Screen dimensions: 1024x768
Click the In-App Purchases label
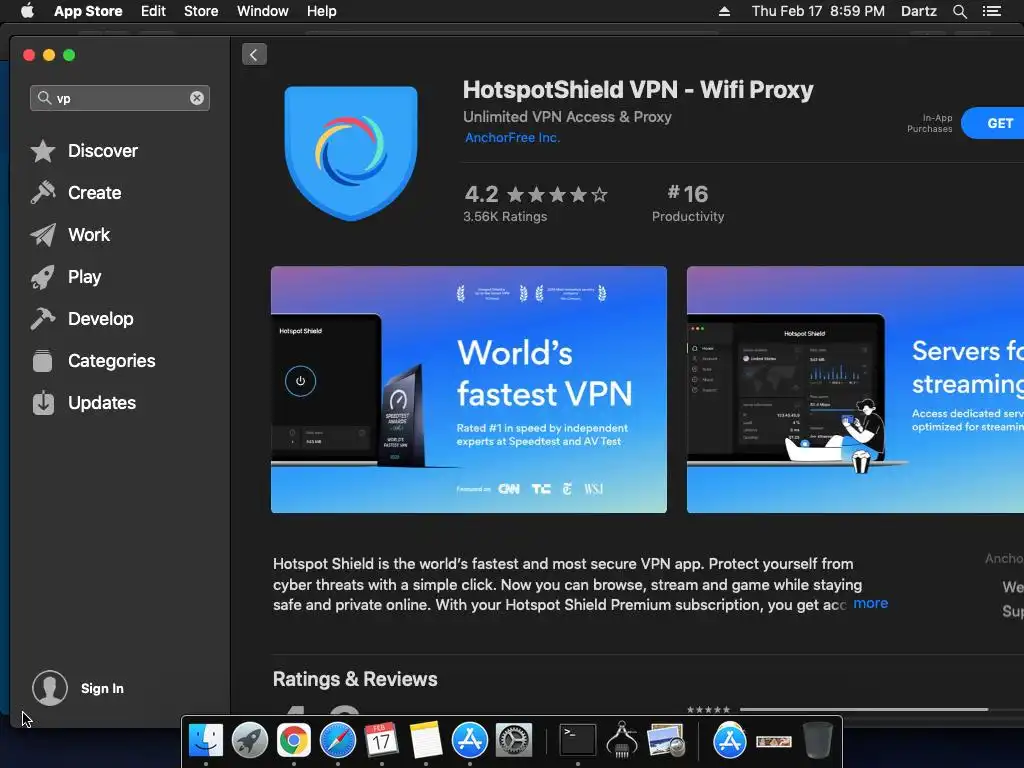coord(930,123)
